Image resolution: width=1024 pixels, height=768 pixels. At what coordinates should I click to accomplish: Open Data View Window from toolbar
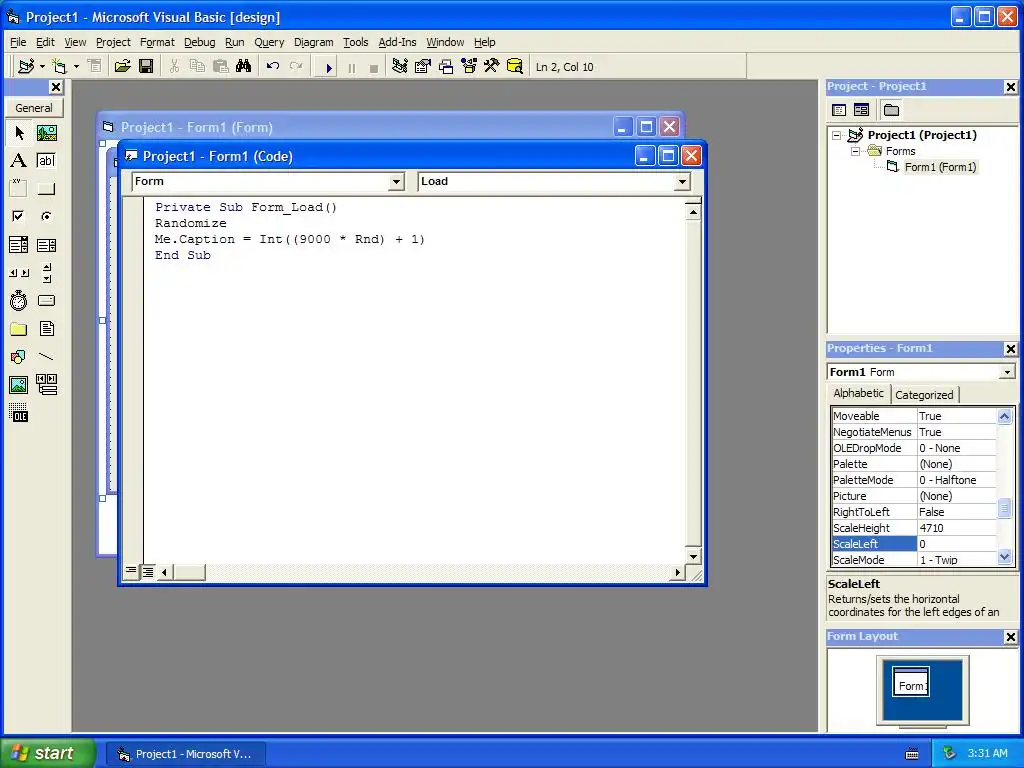(x=515, y=67)
